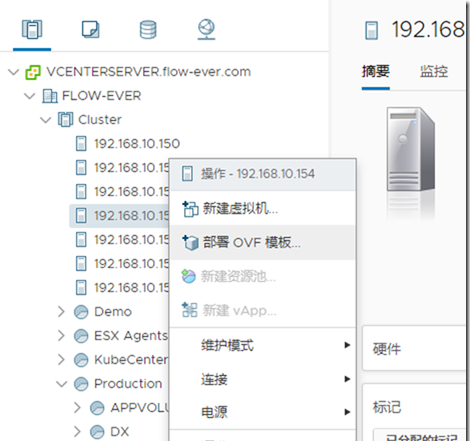This screenshot has width=470, height=441.
Task: Collapse the Cluster tree node
Action: (46, 120)
